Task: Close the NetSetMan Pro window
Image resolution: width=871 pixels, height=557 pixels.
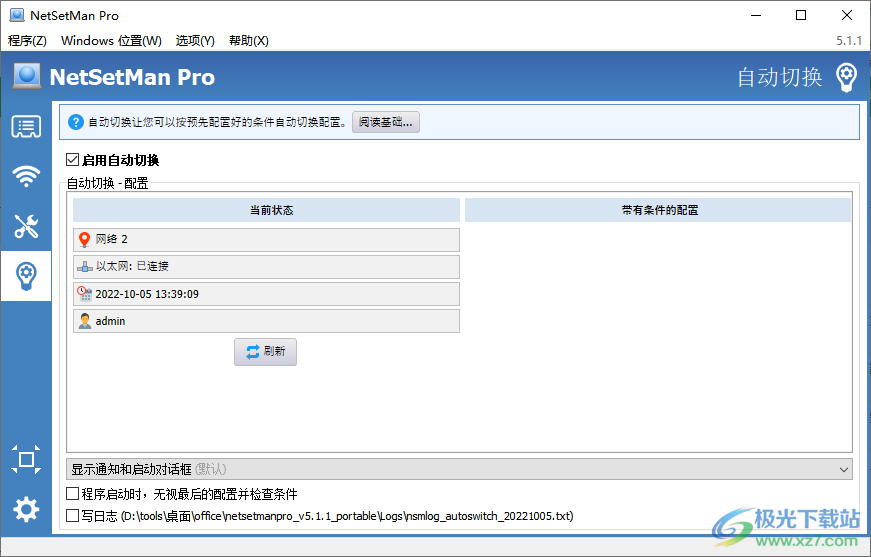Action: [x=847, y=15]
